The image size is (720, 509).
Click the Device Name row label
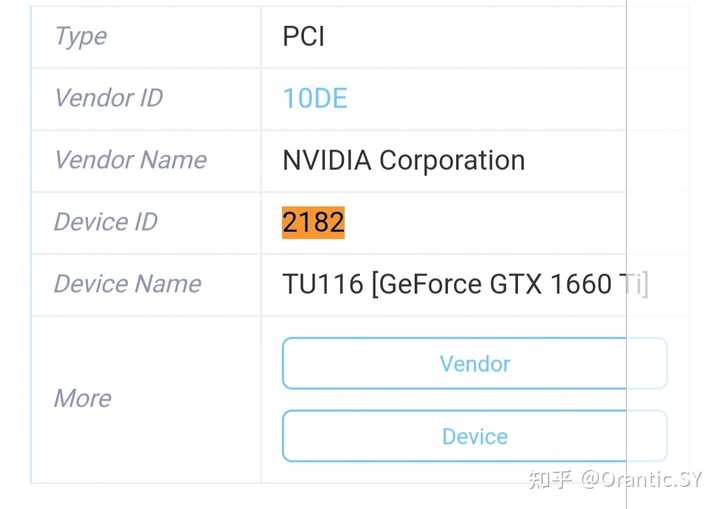(128, 283)
